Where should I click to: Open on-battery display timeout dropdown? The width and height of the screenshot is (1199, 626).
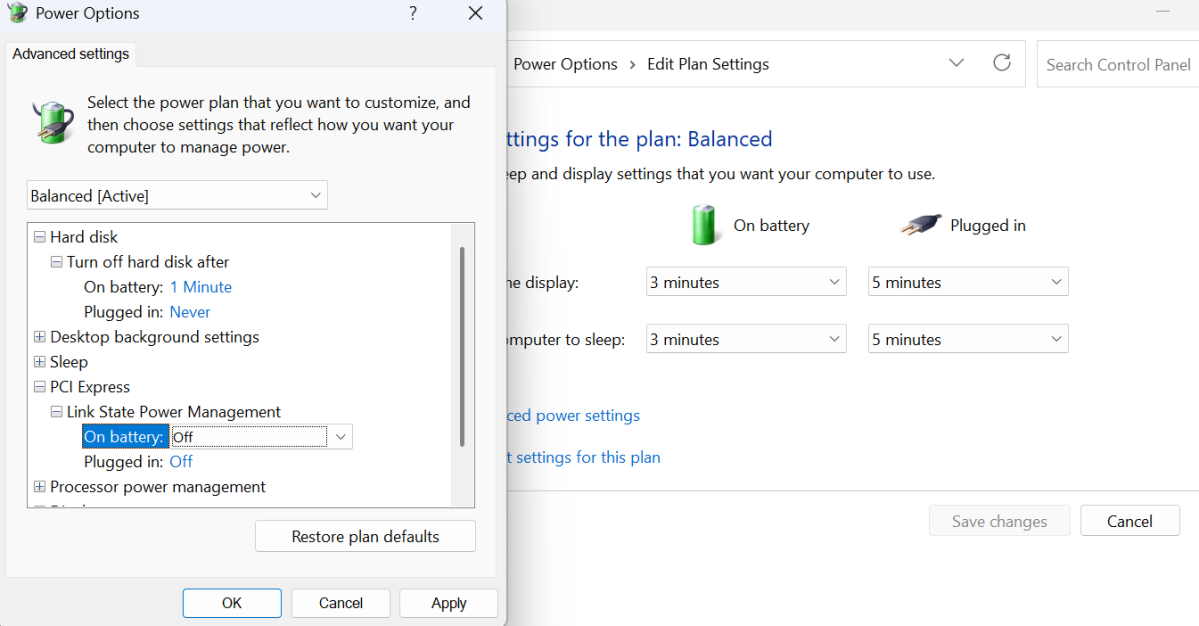point(746,282)
